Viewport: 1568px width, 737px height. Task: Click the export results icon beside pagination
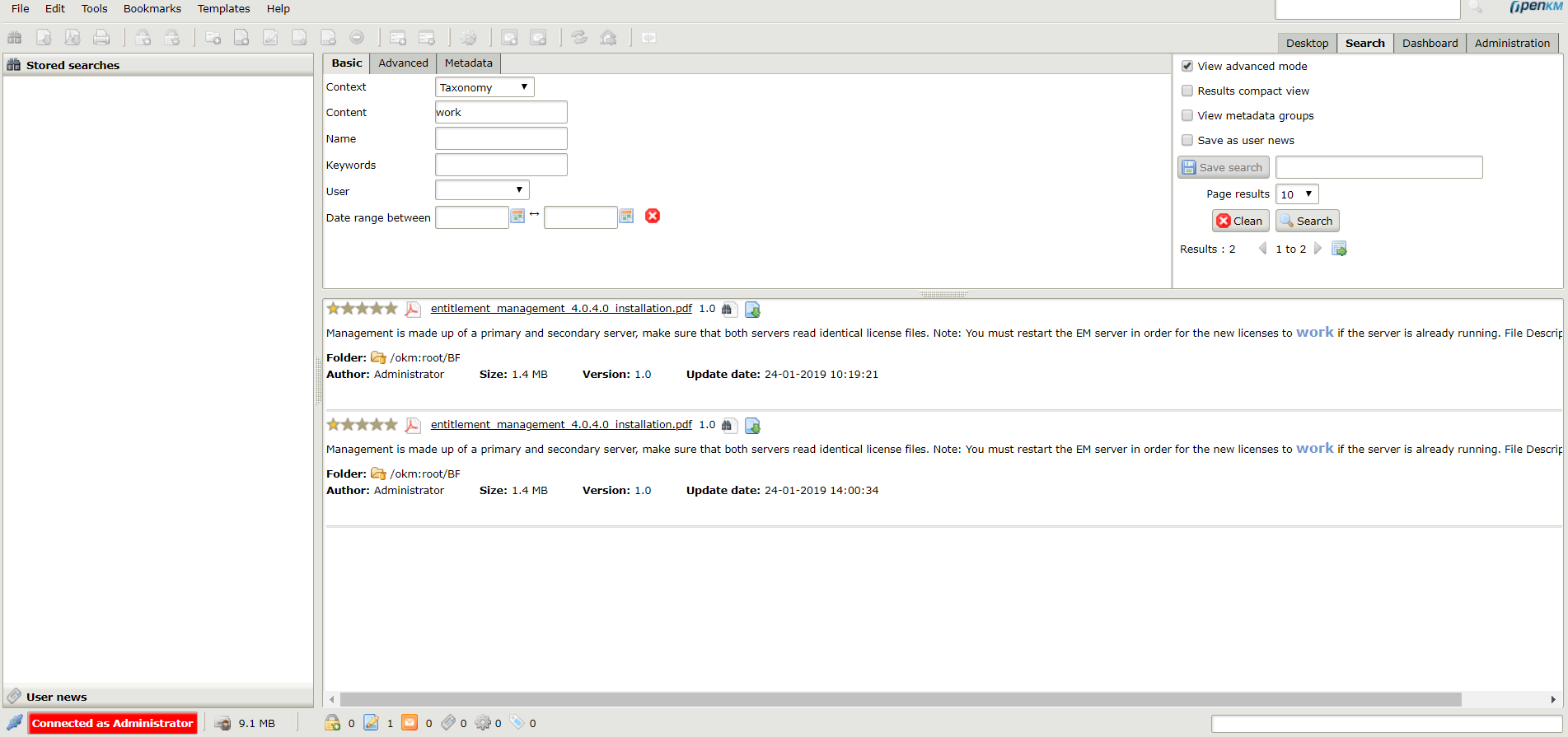coord(1339,249)
